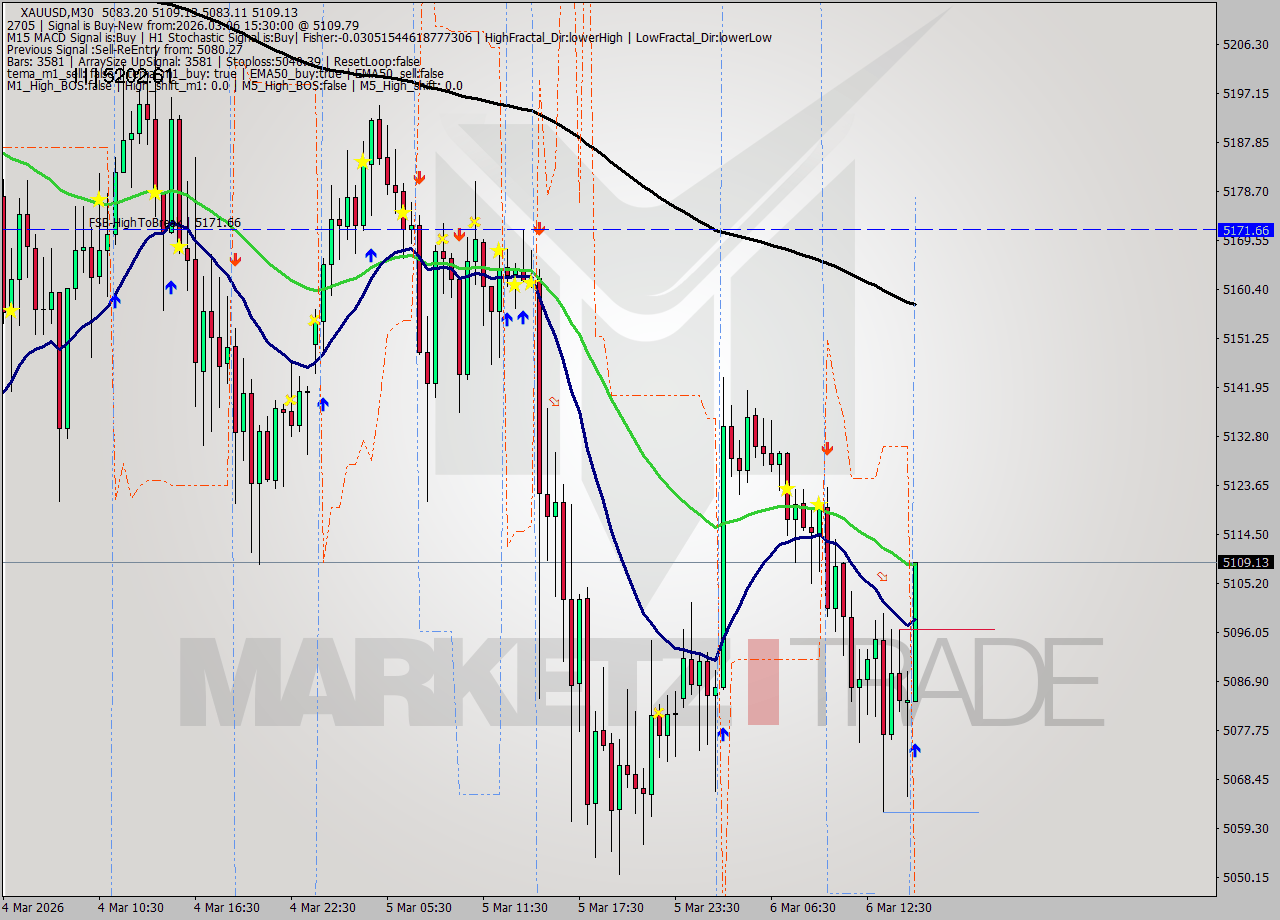The height and width of the screenshot is (920, 1280).
Task: Click the yellow star above the 4 Mar 22:30 candles
Action: pos(313,319)
